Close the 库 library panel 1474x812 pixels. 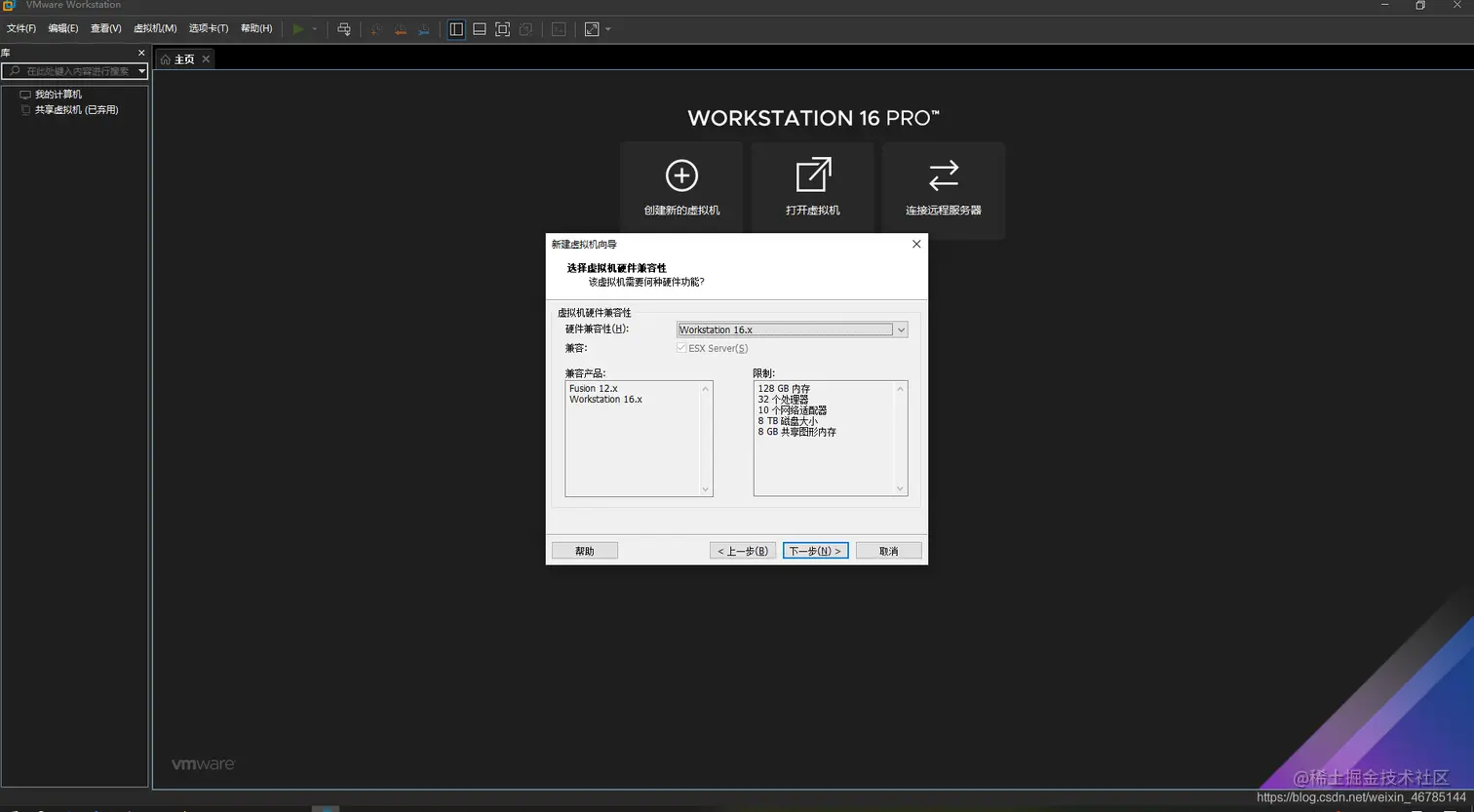click(141, 53)
